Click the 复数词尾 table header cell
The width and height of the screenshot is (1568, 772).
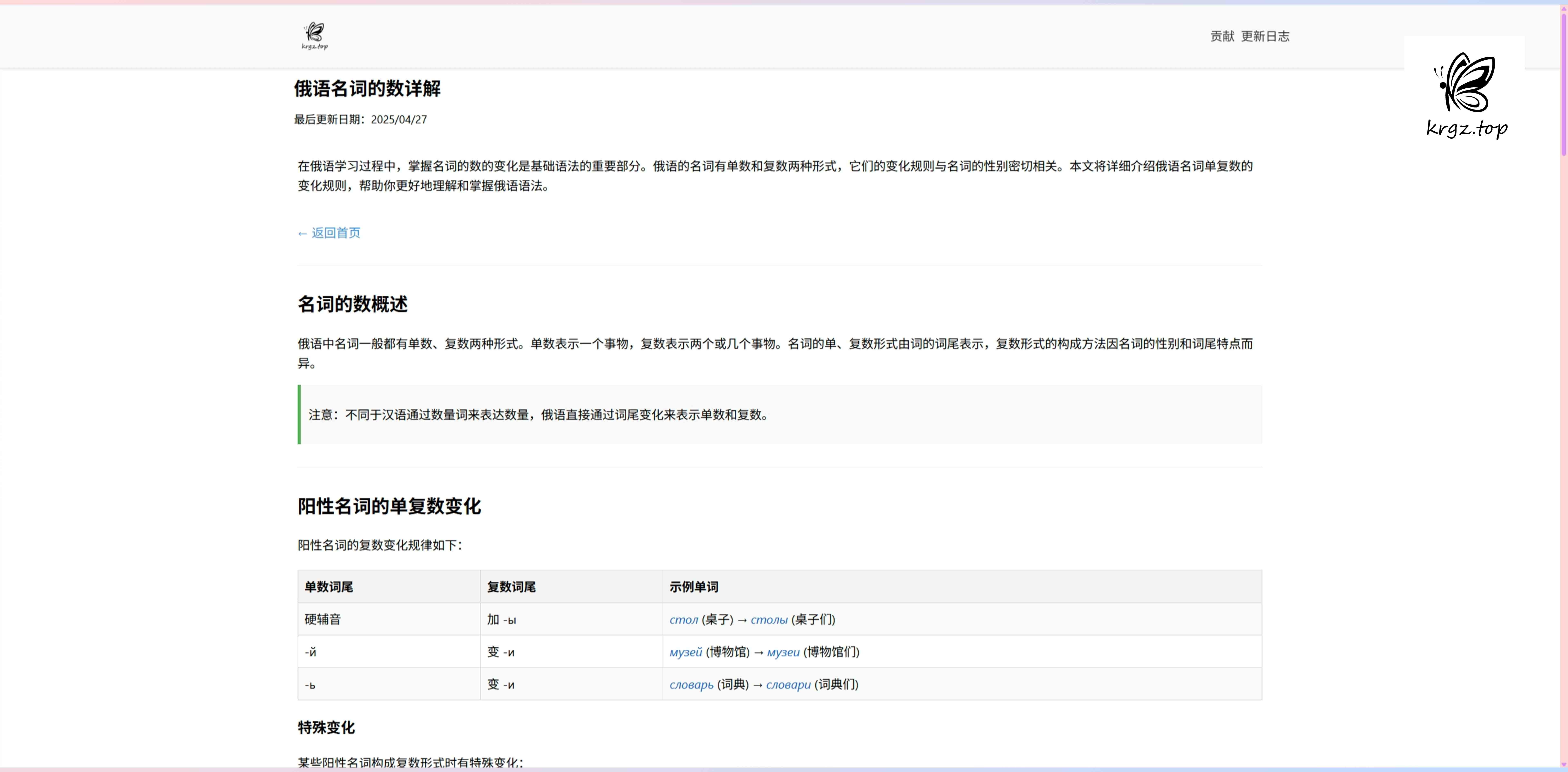(511, 587)
